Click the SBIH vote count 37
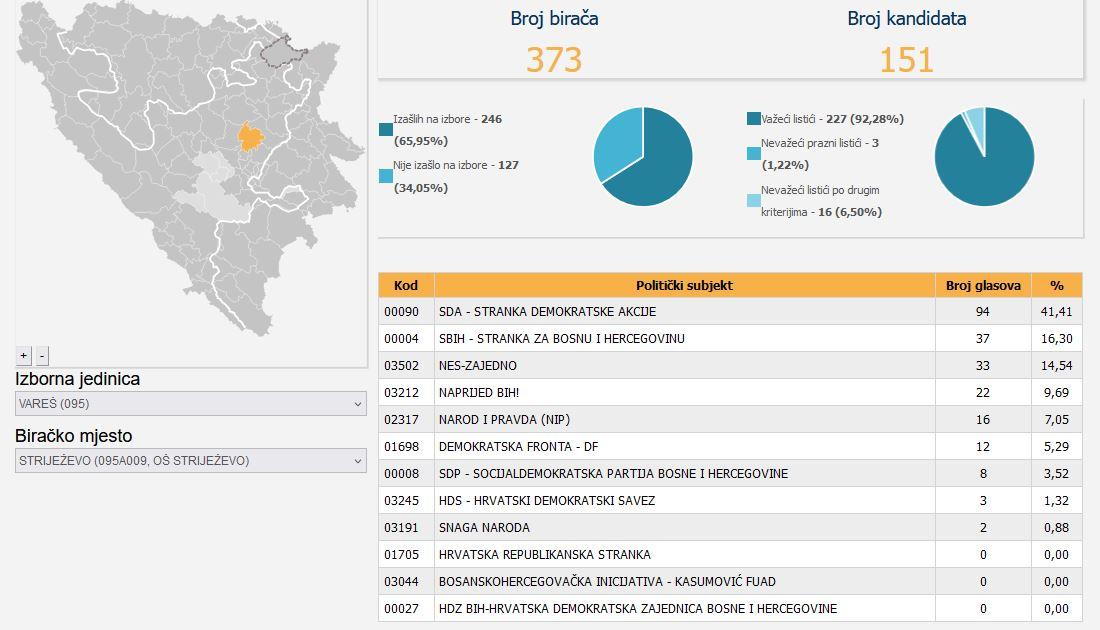This screenshot has width=1100, height=630. coord(983,339)
